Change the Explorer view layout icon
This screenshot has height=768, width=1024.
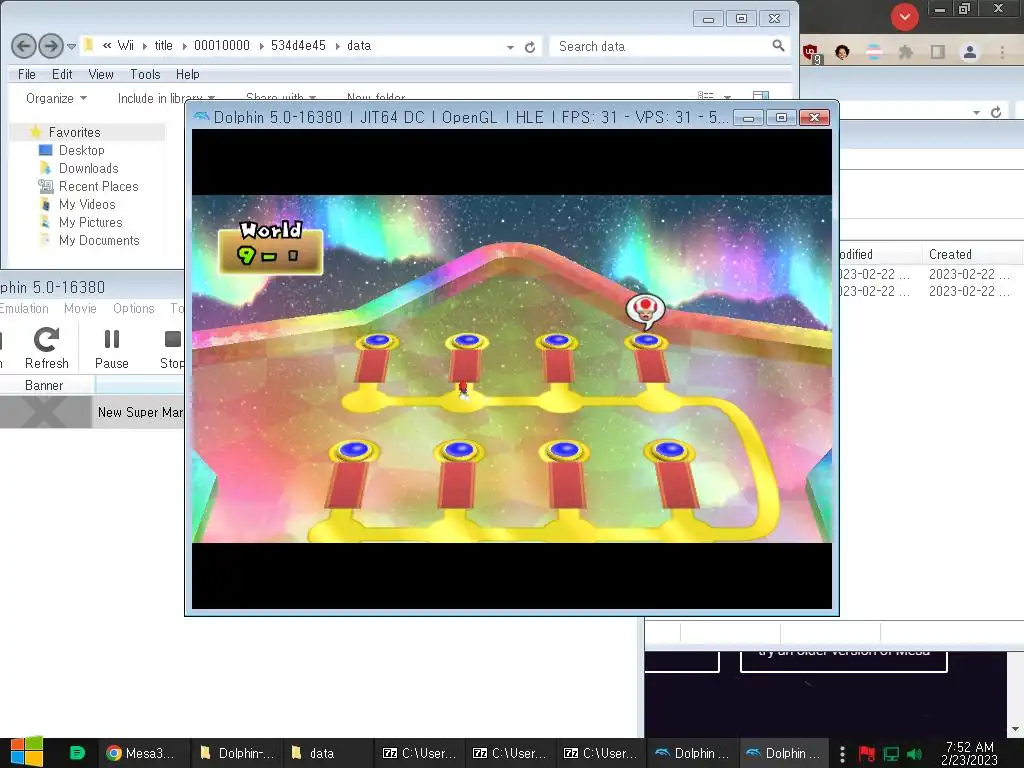(x=705, y=97)
